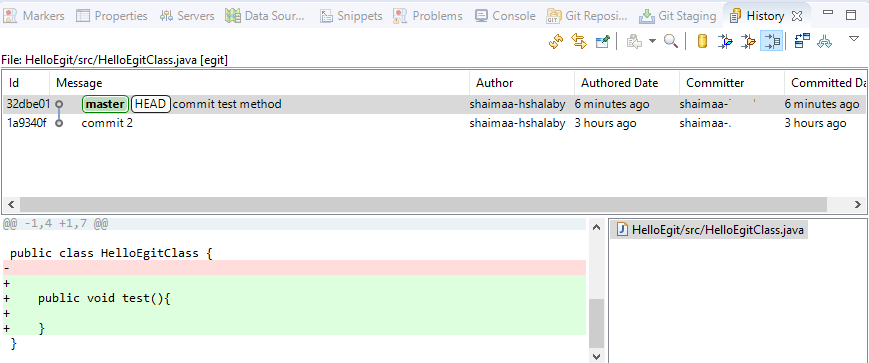This screenshot has width=869, height=363.
Task: Toggle show changes in project filter
Action: pos(725,42)
